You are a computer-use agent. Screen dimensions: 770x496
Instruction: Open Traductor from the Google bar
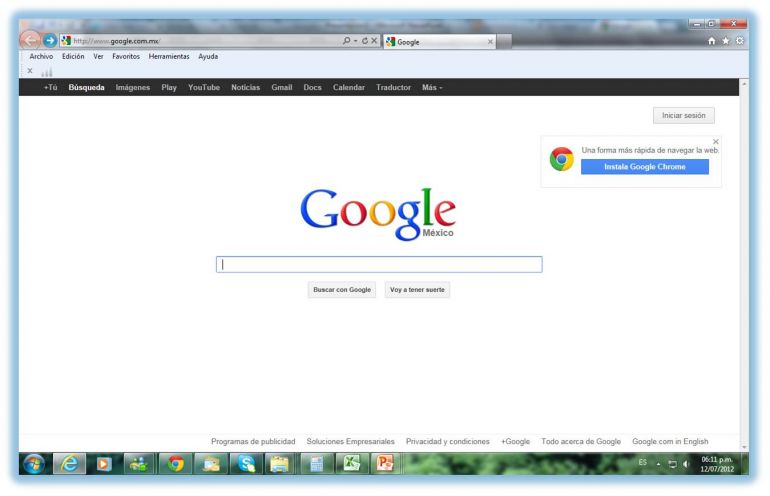click(393, 87)
